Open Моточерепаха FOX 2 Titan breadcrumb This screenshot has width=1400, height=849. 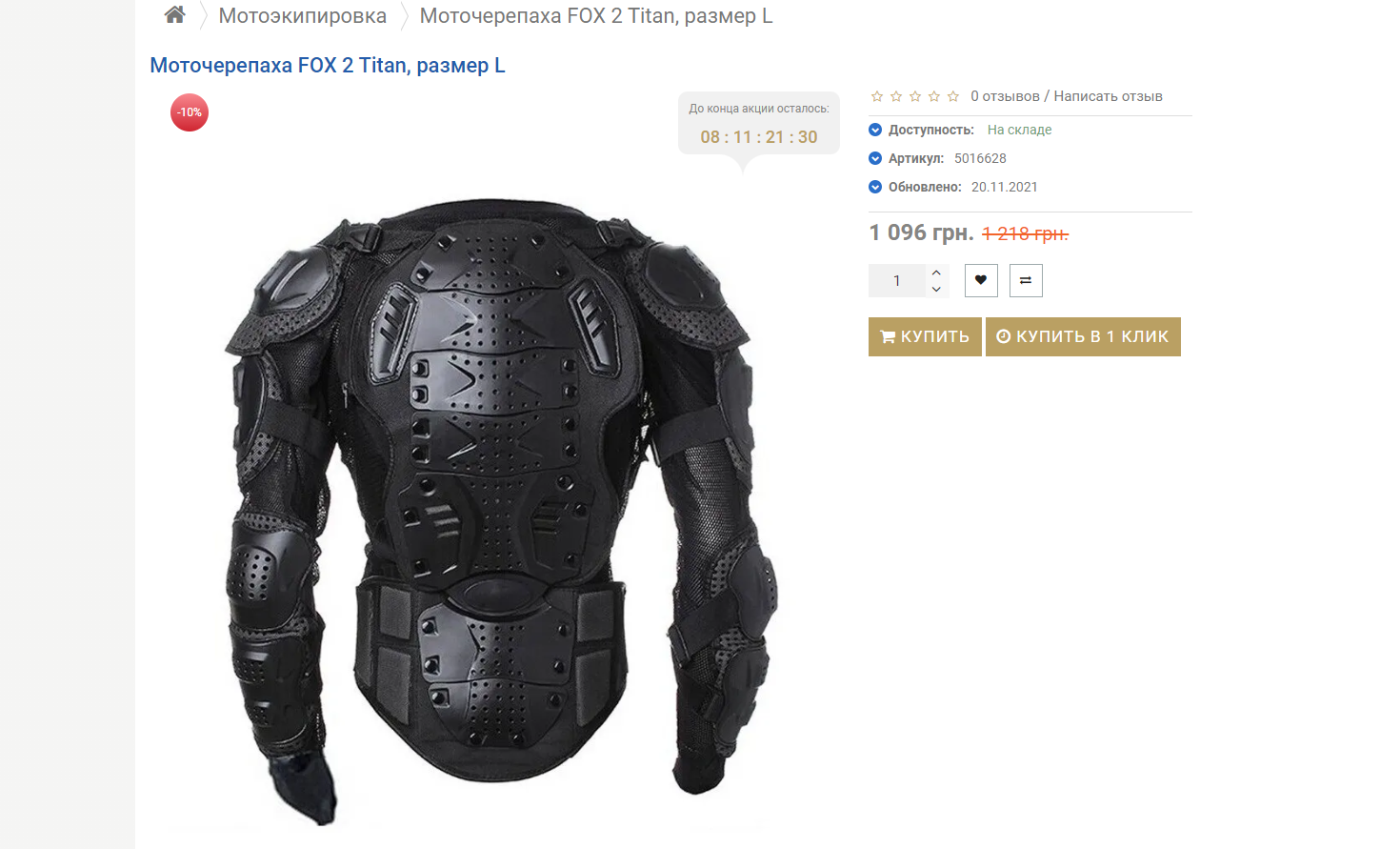click(x=596, y=15)
